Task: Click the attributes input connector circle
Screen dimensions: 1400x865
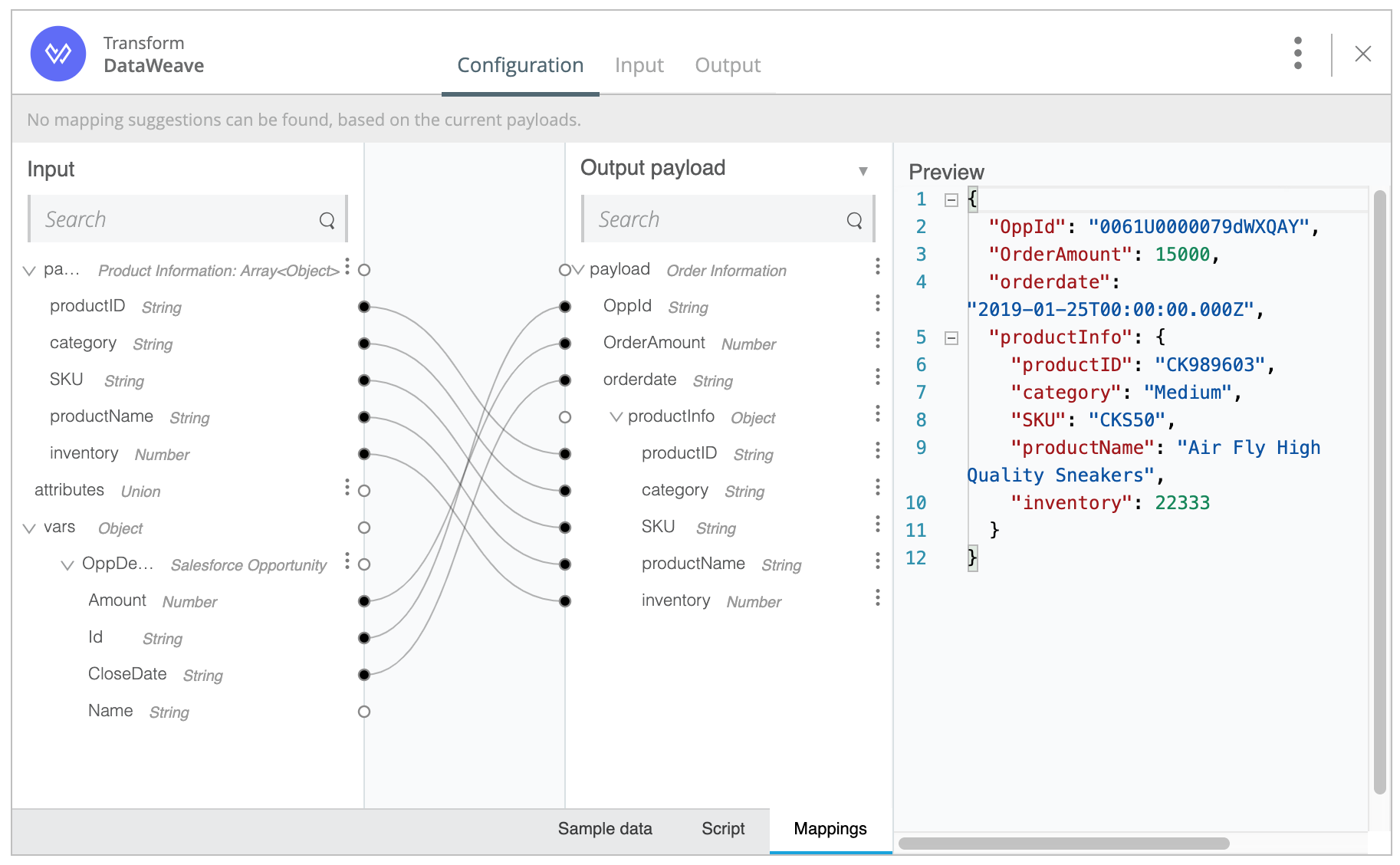Action: tap(364, 491)
